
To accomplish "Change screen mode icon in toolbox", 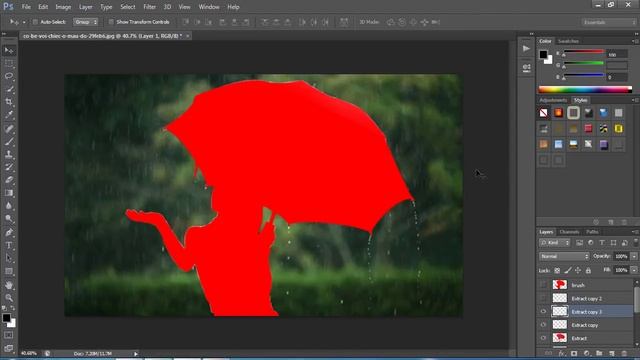I will [9, 348].
